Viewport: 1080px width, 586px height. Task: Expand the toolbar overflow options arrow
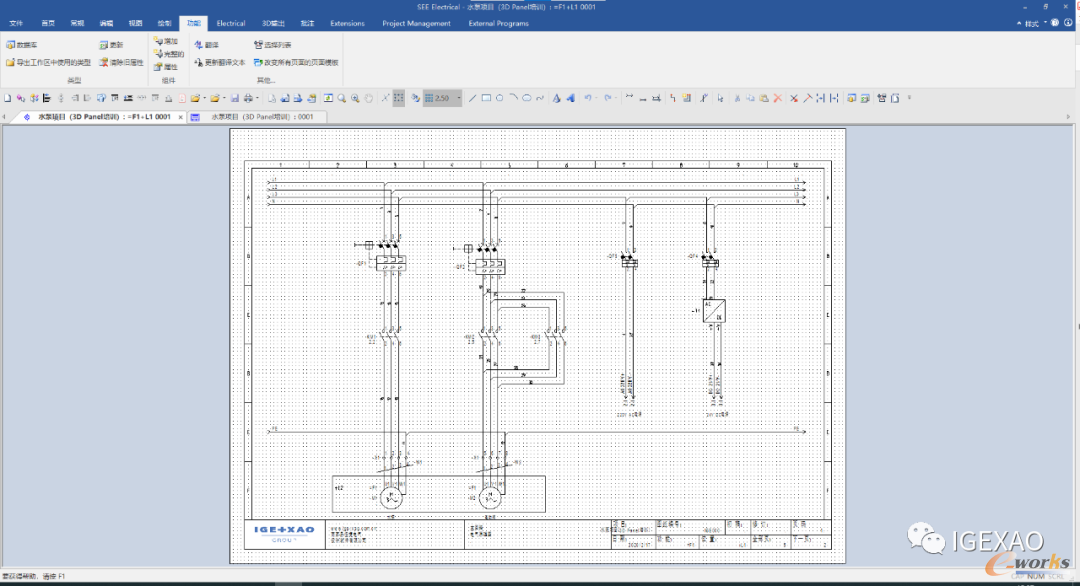pos(909,98)
